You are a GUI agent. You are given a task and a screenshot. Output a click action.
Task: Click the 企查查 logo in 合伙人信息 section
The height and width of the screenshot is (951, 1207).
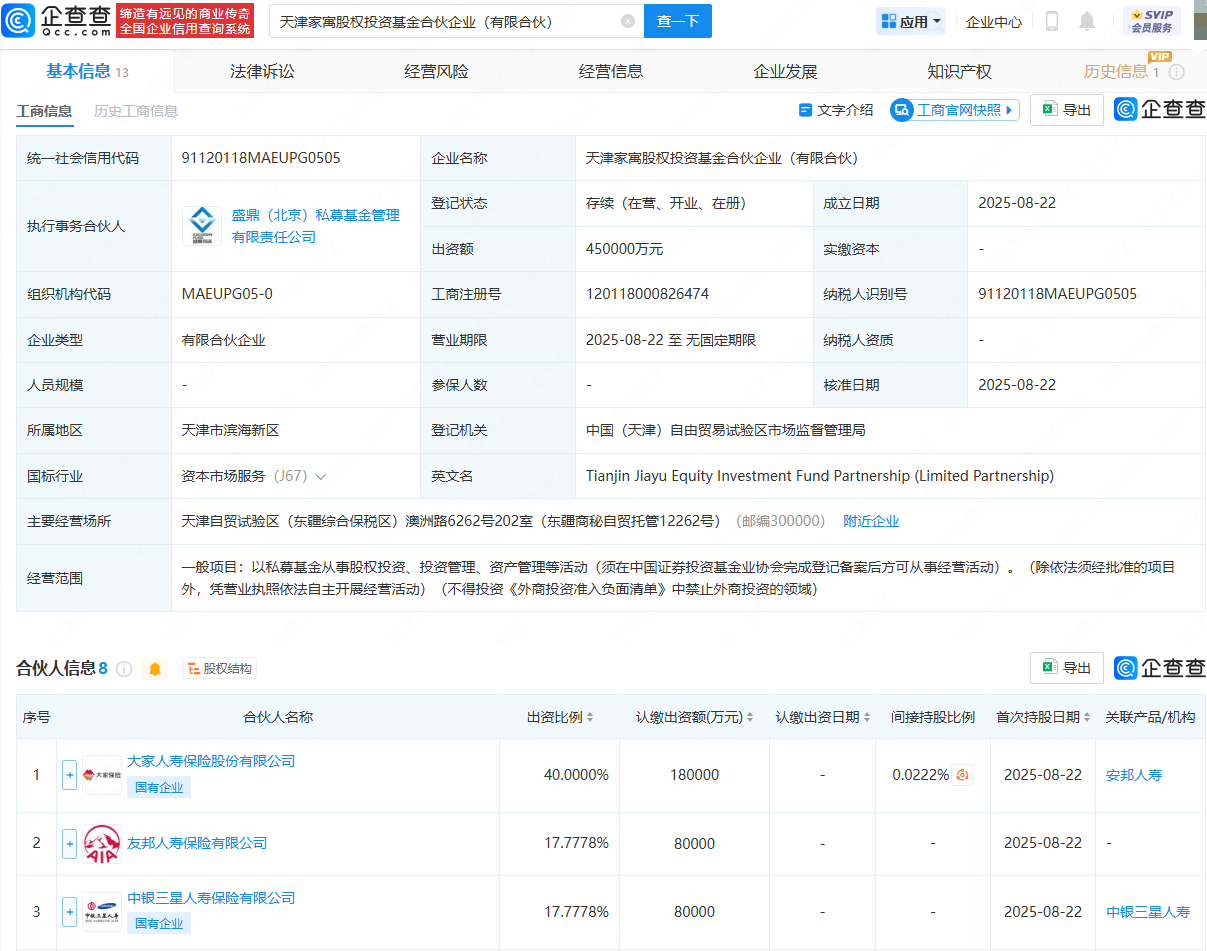pos(1160,668)
